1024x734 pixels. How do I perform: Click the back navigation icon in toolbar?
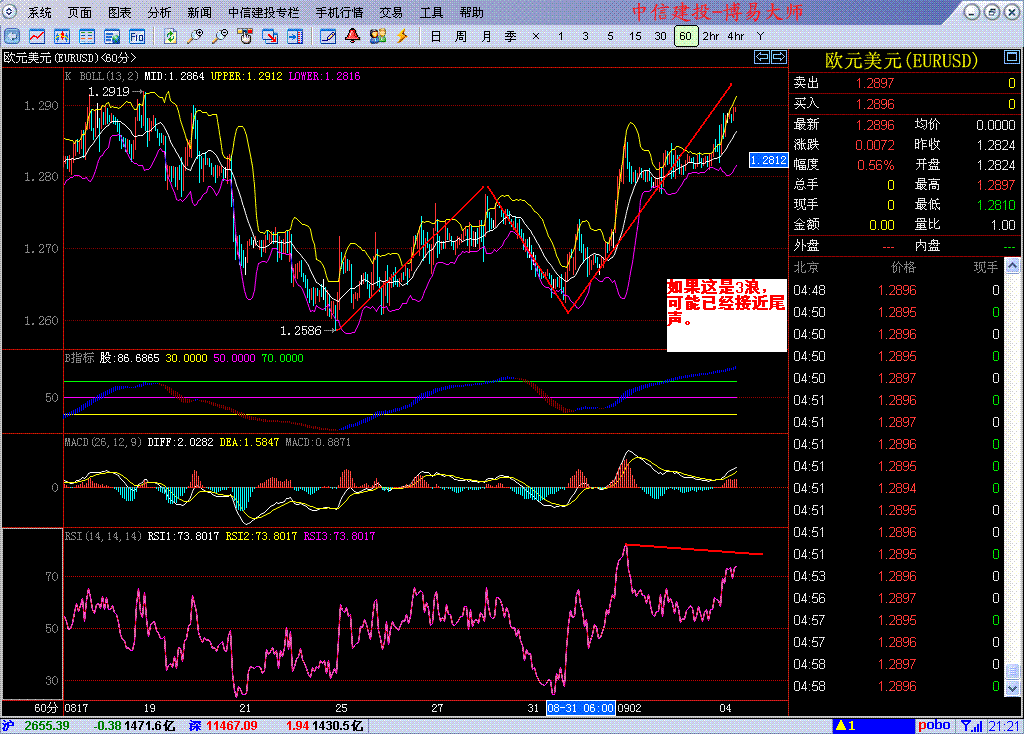pyautogui.click(x=12, y=37)
